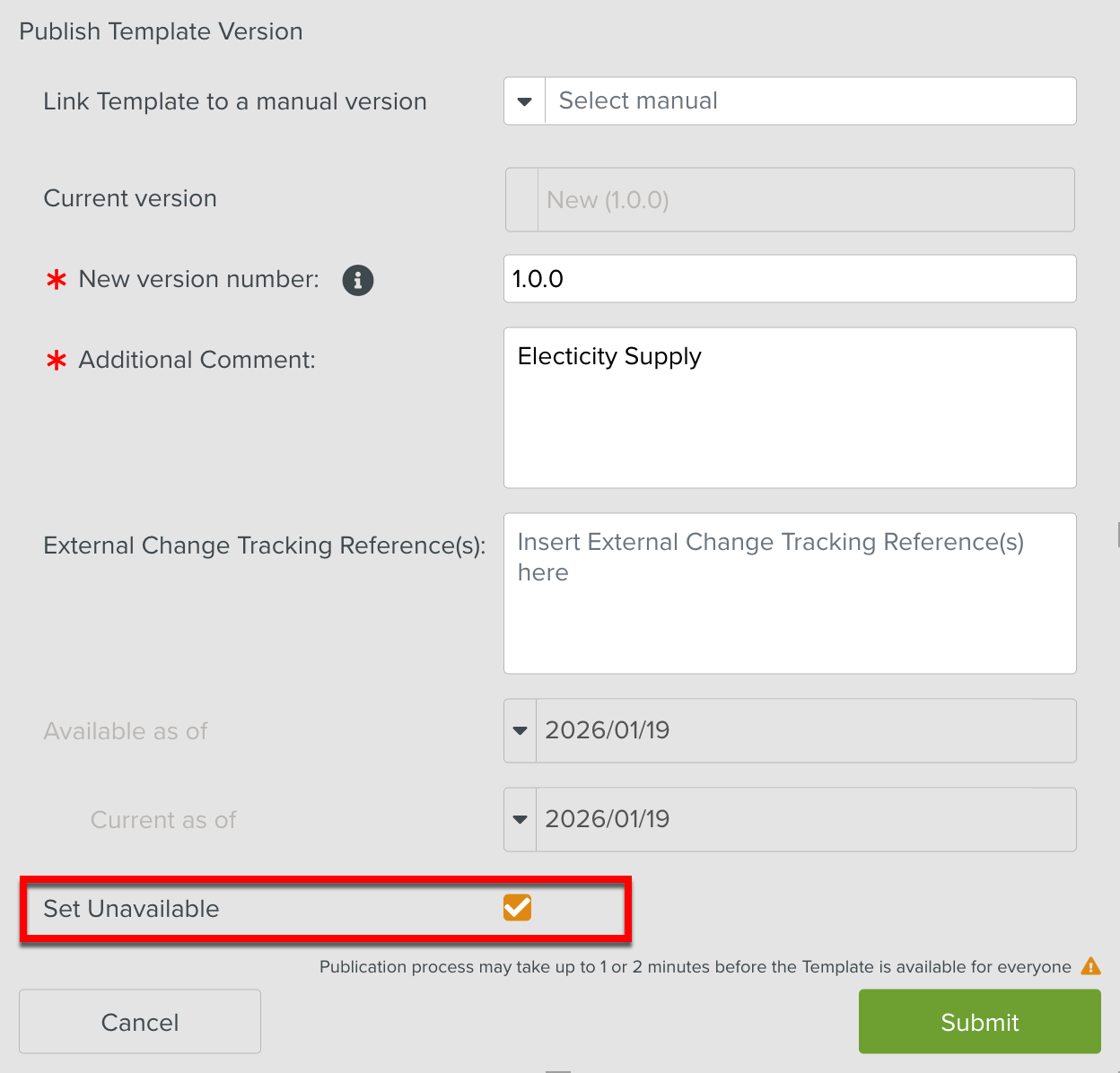Click the Set Unavailable label text

click(x=131, y=909)
